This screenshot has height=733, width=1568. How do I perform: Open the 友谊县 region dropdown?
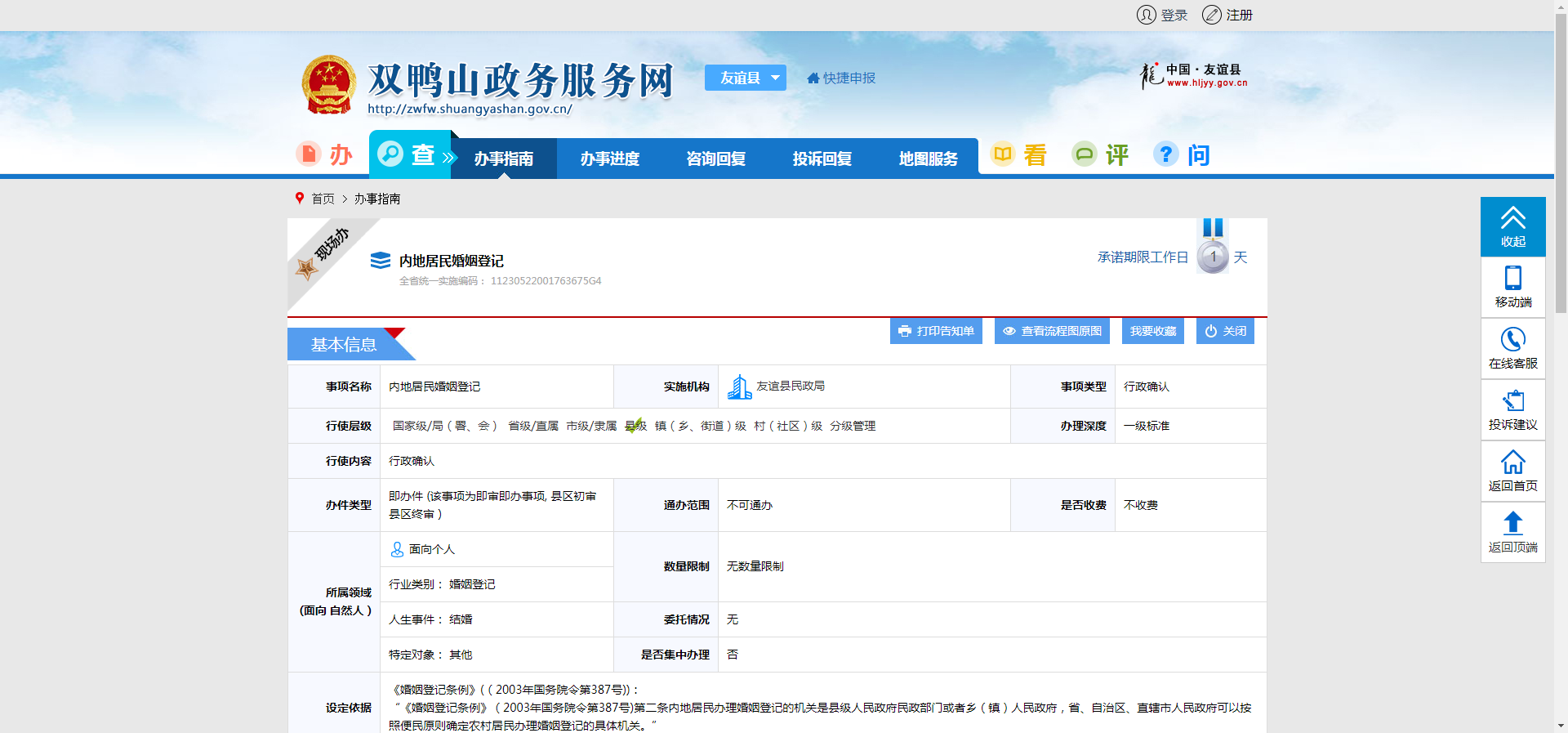click(745, 78)
